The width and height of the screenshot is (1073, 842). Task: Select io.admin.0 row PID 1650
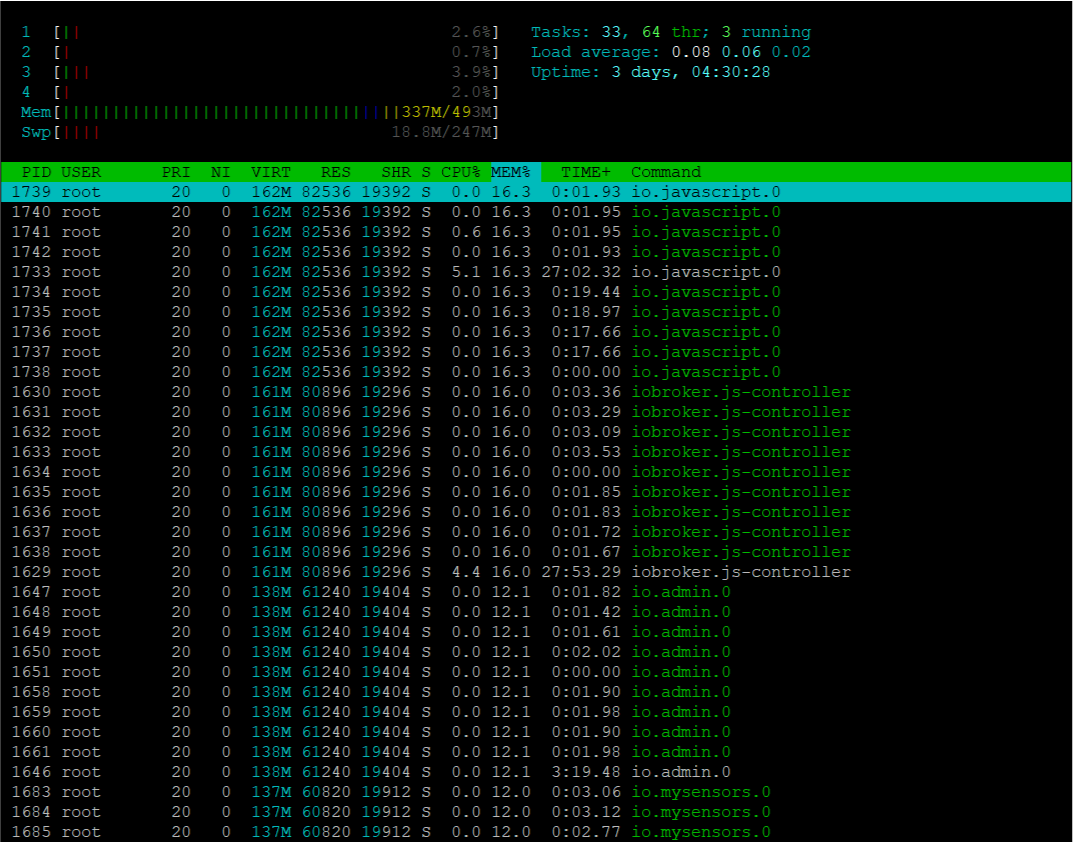pos(536,652)
